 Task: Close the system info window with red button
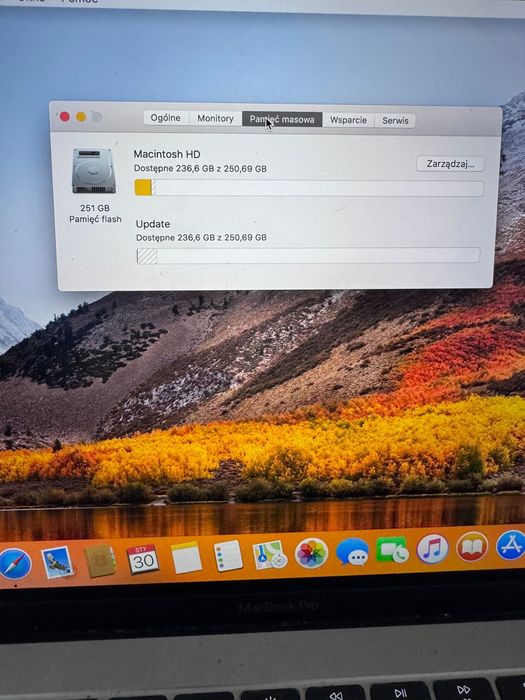(x=65, y=117)
